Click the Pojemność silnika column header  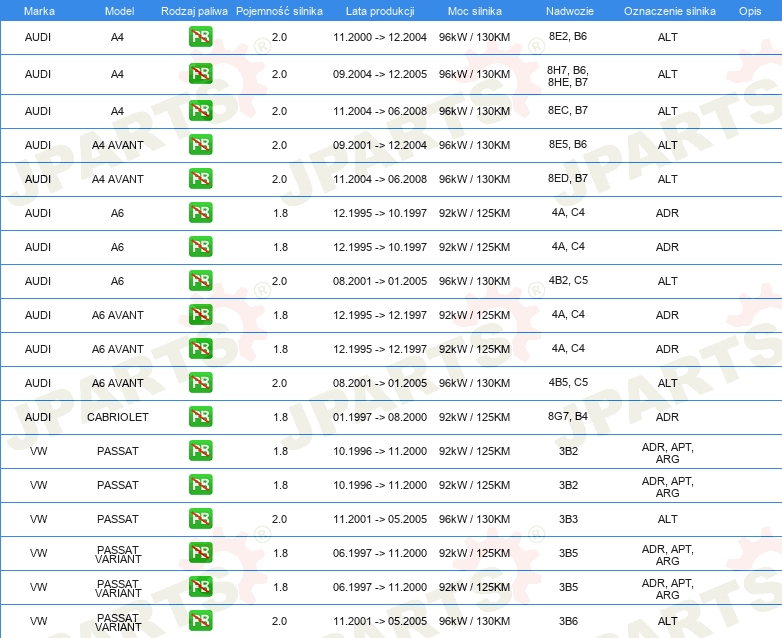coord(279,11)
